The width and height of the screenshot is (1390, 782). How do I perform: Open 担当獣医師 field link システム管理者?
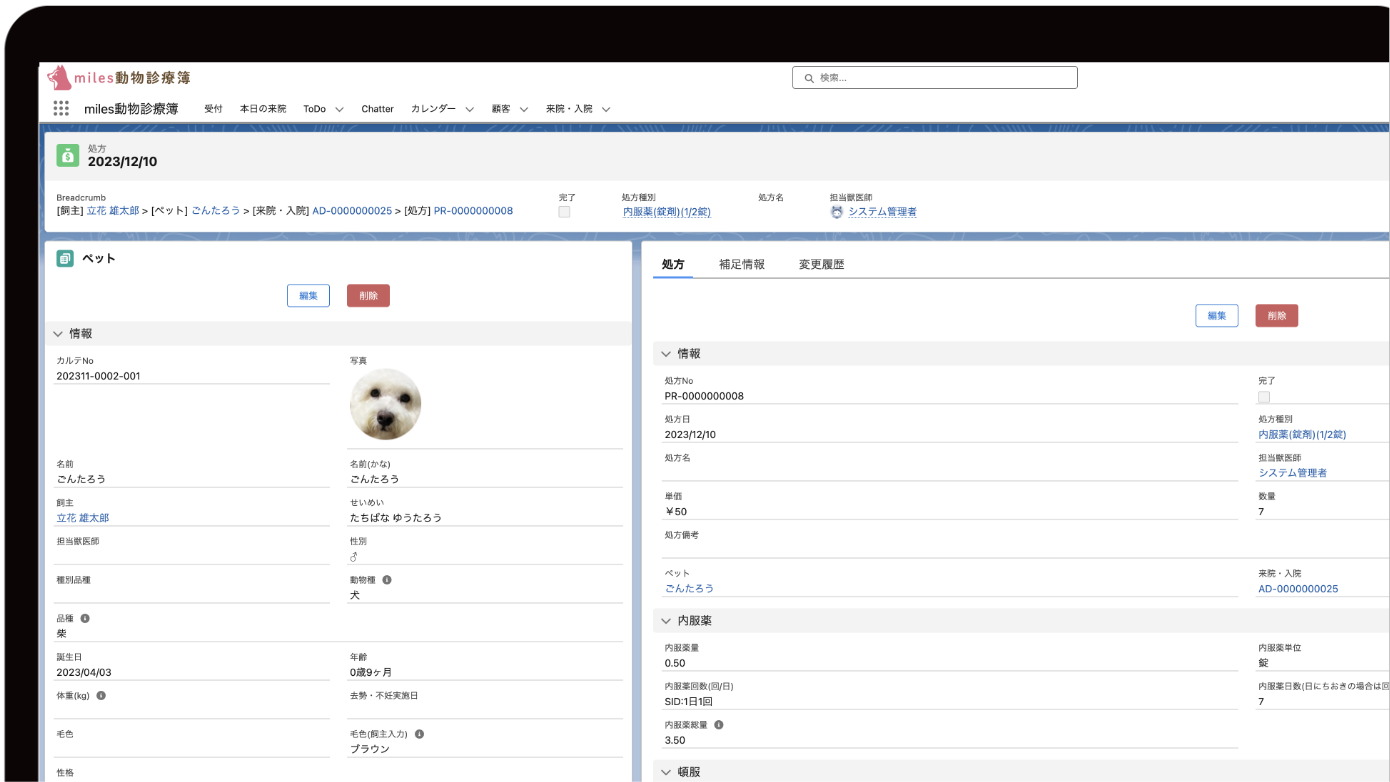click(1292, 473)
